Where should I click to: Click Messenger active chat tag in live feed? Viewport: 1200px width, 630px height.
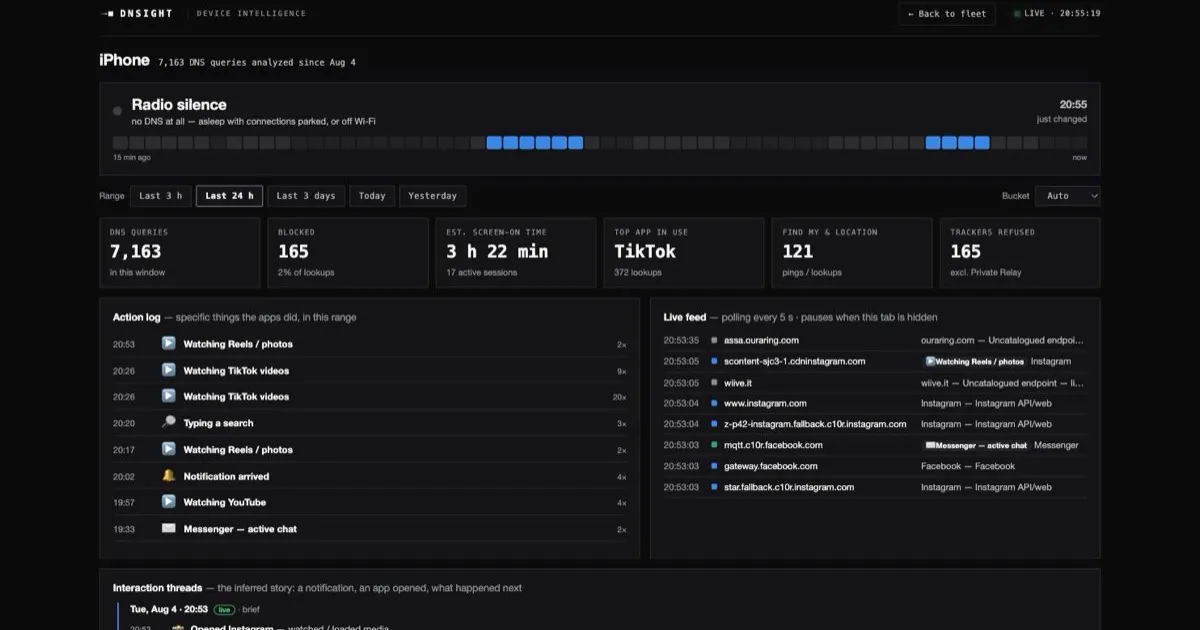[x=975, y=445]
